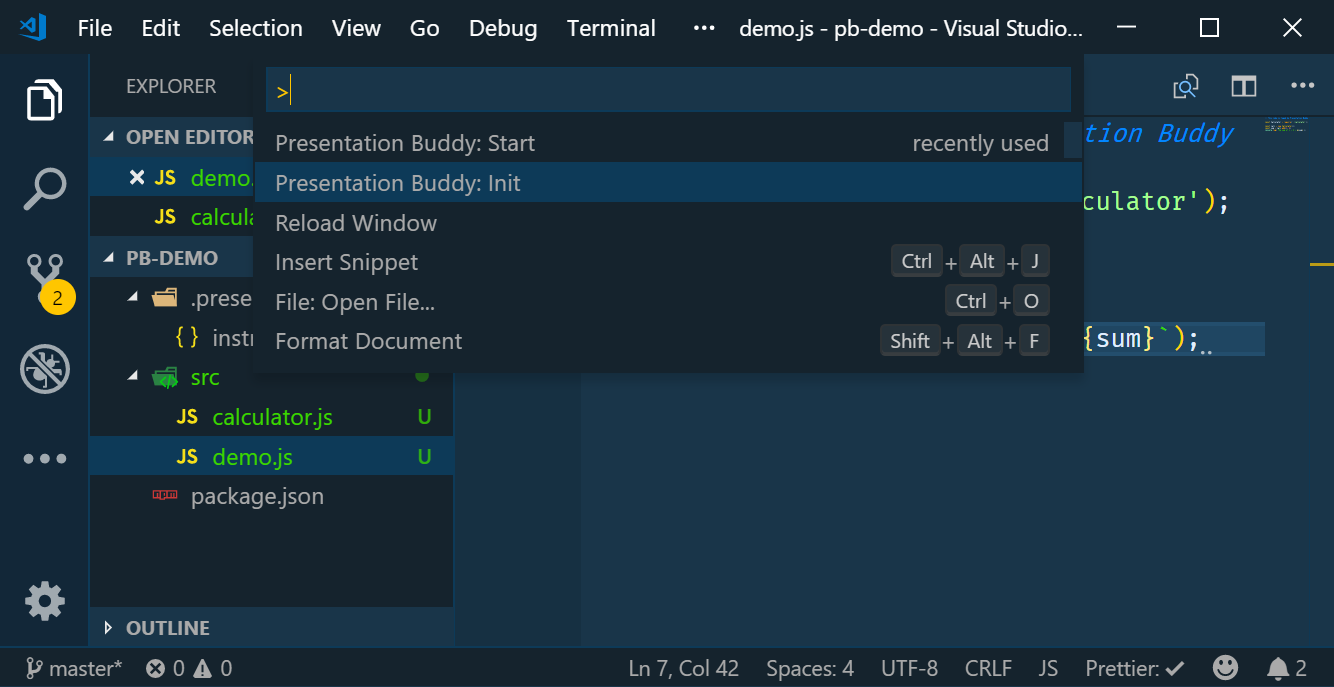
Task: Click the EXPLORER panel title
Action: (x=171, y=87)
